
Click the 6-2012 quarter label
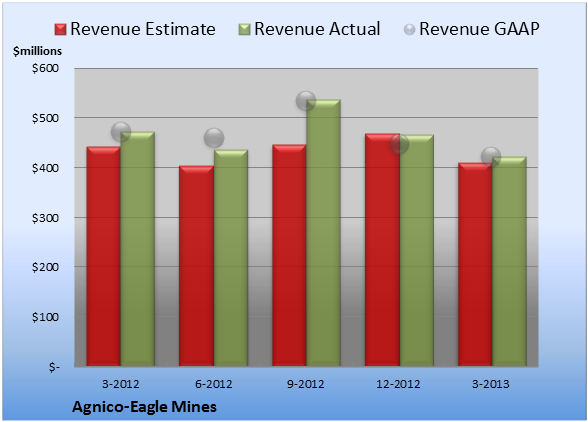coord(214,384)
